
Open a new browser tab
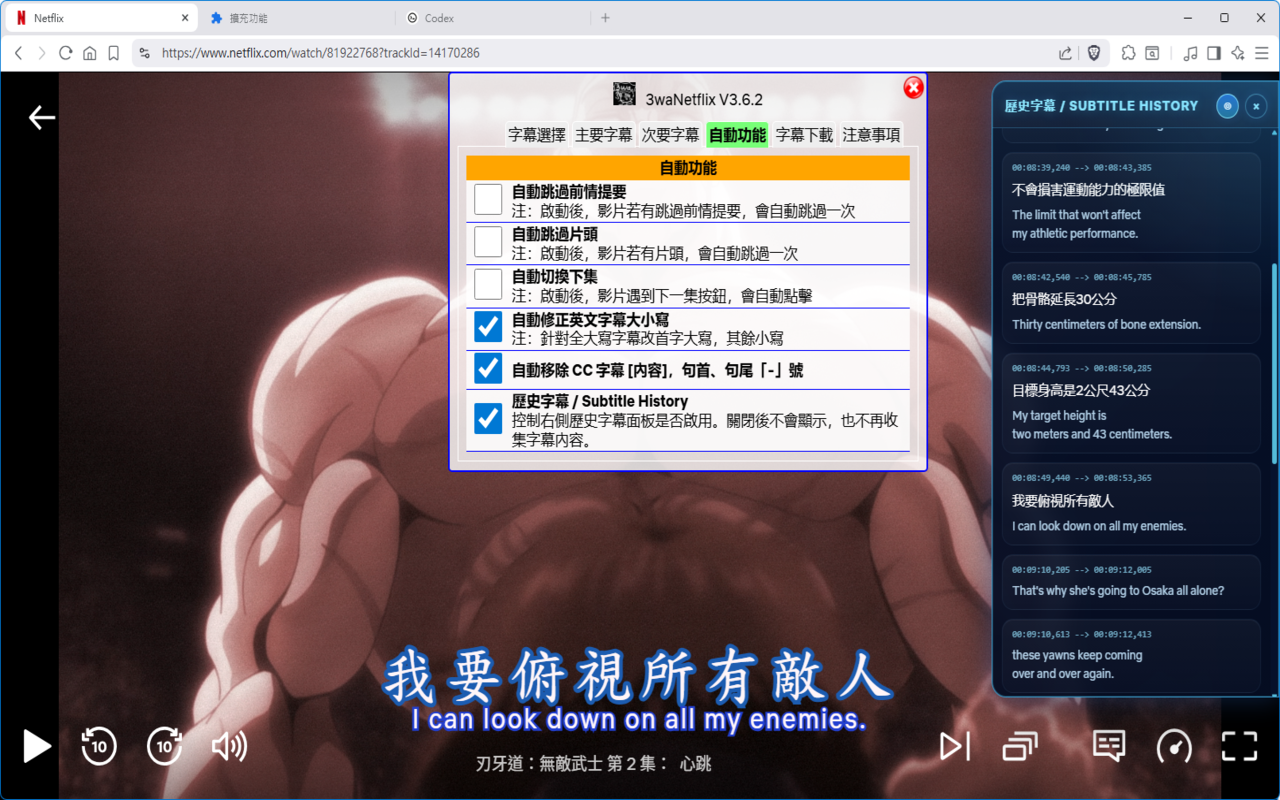[x=605, y=18]
